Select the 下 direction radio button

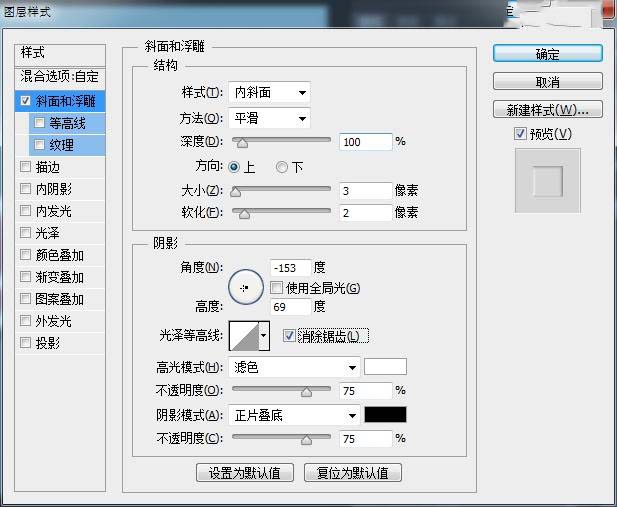click(282, 167)
